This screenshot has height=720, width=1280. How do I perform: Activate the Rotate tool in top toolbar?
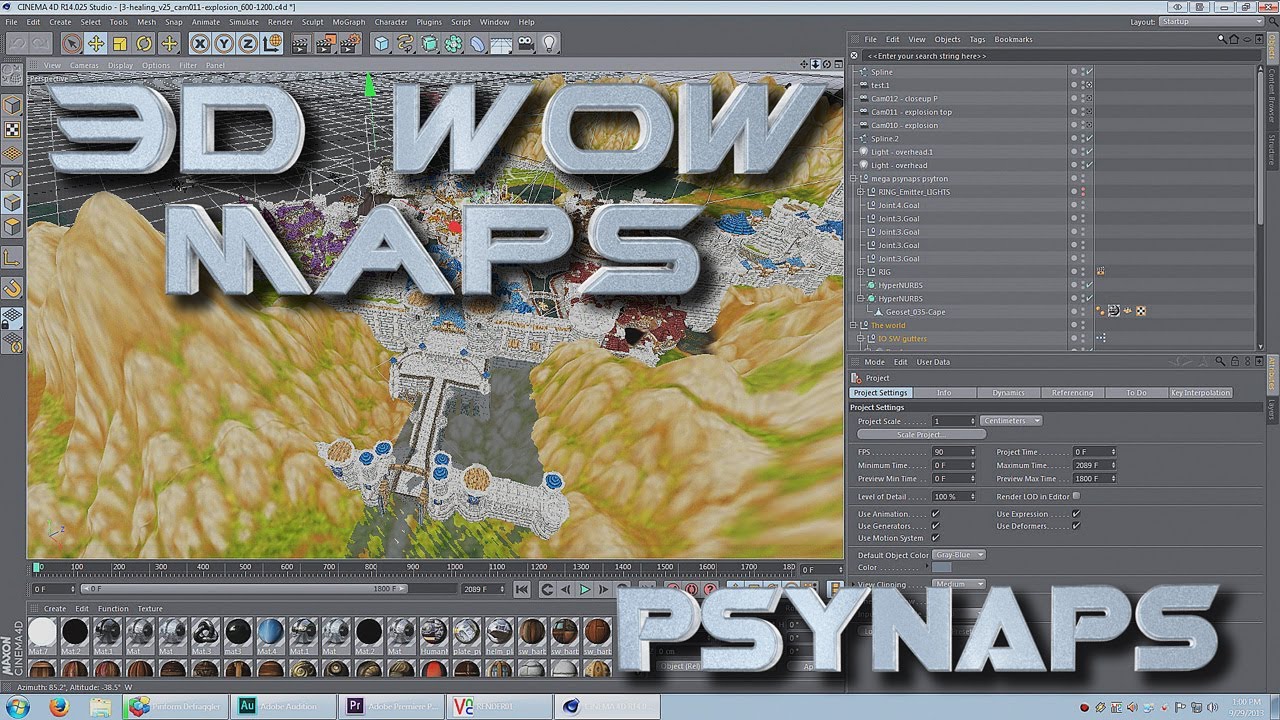144,43
